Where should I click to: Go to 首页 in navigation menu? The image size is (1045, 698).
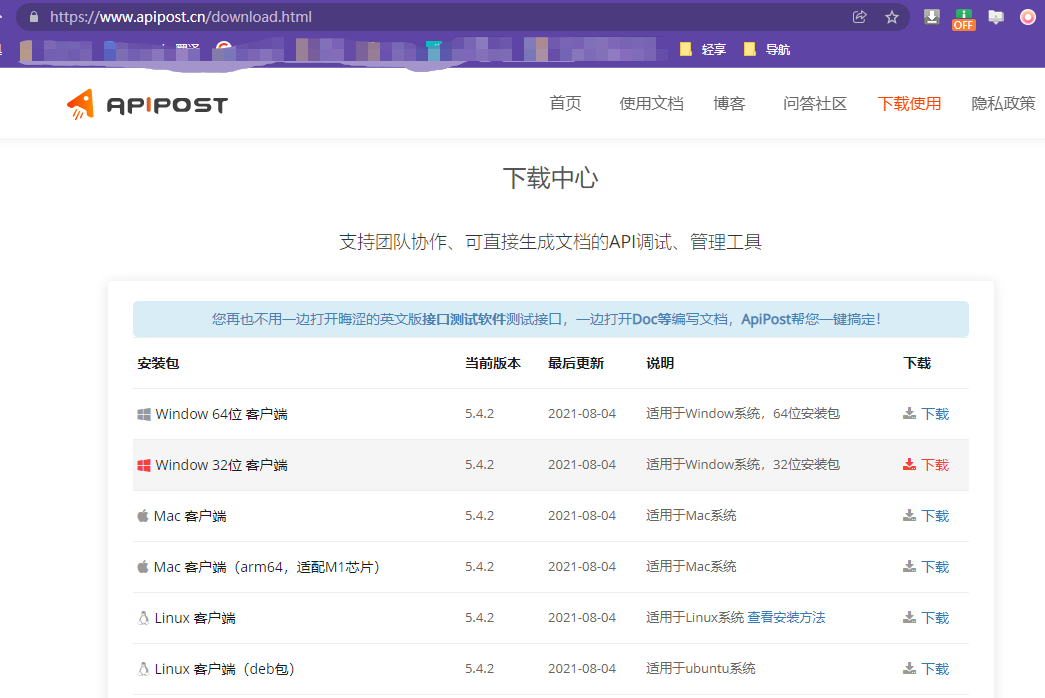tap(565, 103)
